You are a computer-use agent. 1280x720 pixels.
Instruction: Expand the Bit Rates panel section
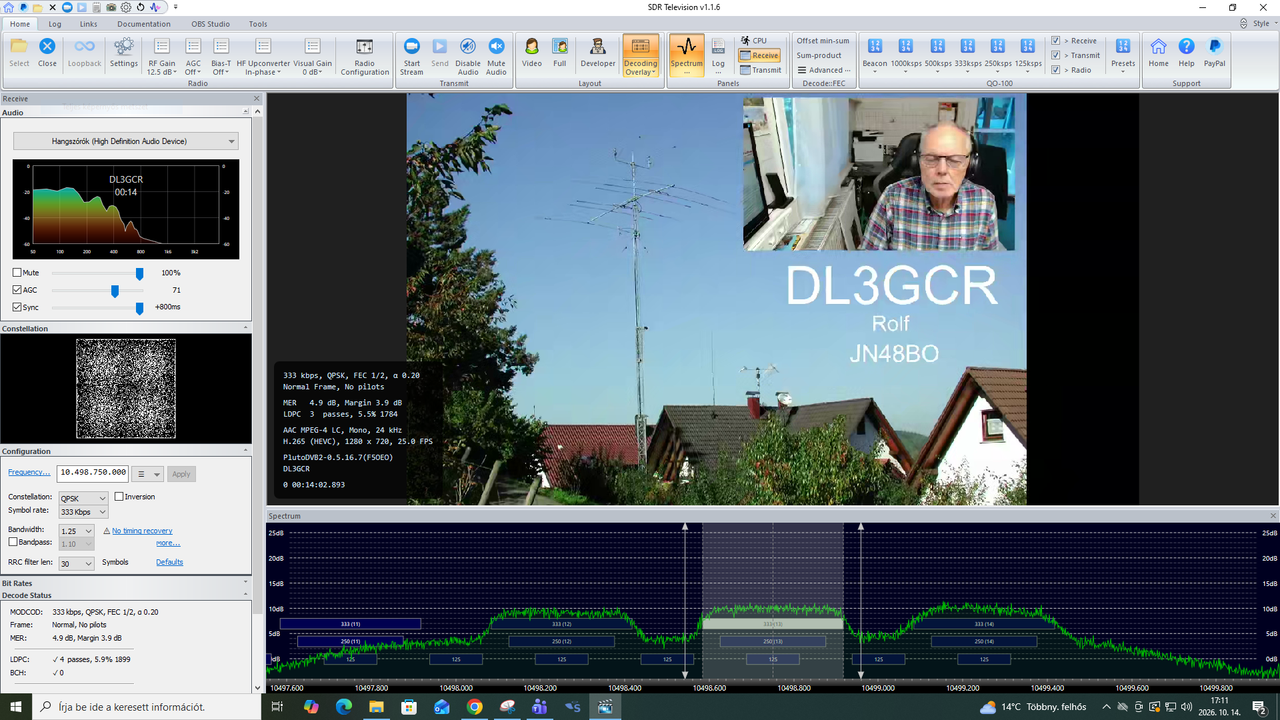click(246, 582)
